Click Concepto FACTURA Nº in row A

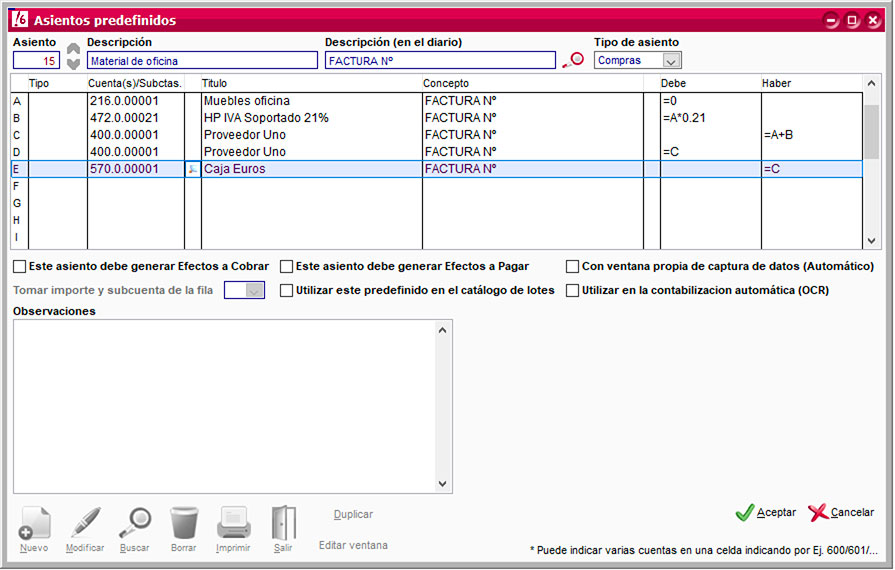pyautogui.click(x=533, y=101)
